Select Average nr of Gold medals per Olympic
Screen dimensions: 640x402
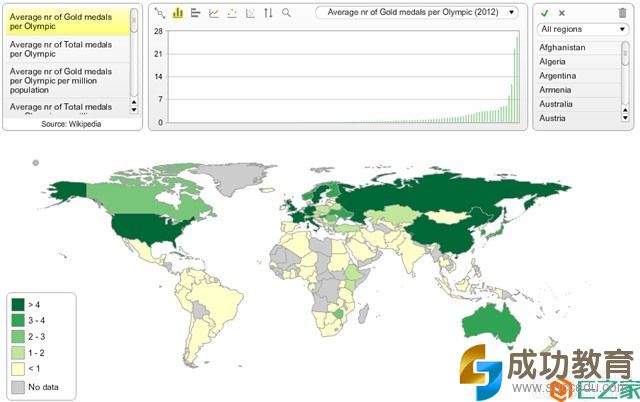tap(66, 21)
